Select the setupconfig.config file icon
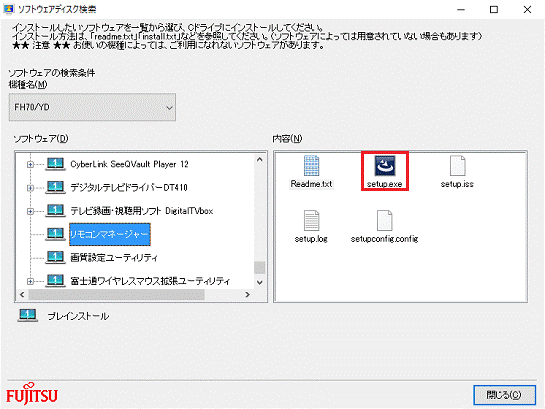Image resolution: width=545 pixels, height=409 pixels. (x=384, y=221)
